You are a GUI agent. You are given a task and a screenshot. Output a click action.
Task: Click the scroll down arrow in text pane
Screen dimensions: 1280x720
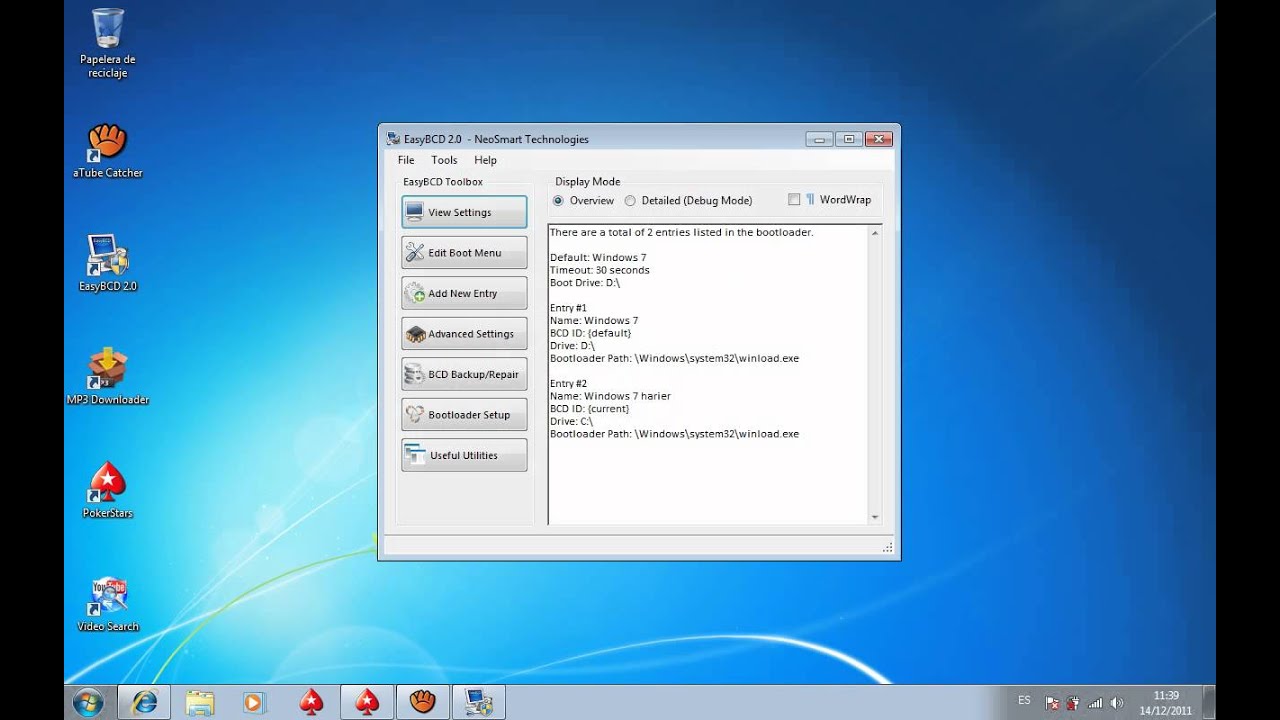(x=875, y=517)
